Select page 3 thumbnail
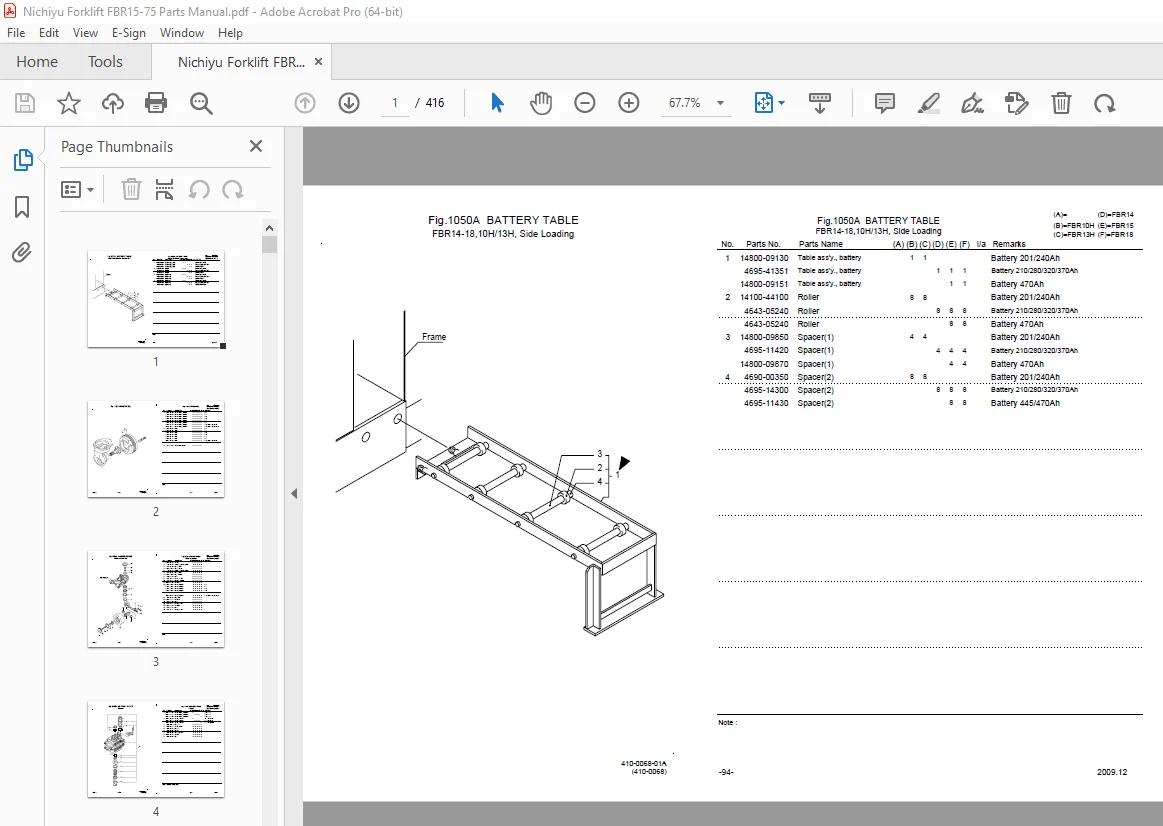 156,599
